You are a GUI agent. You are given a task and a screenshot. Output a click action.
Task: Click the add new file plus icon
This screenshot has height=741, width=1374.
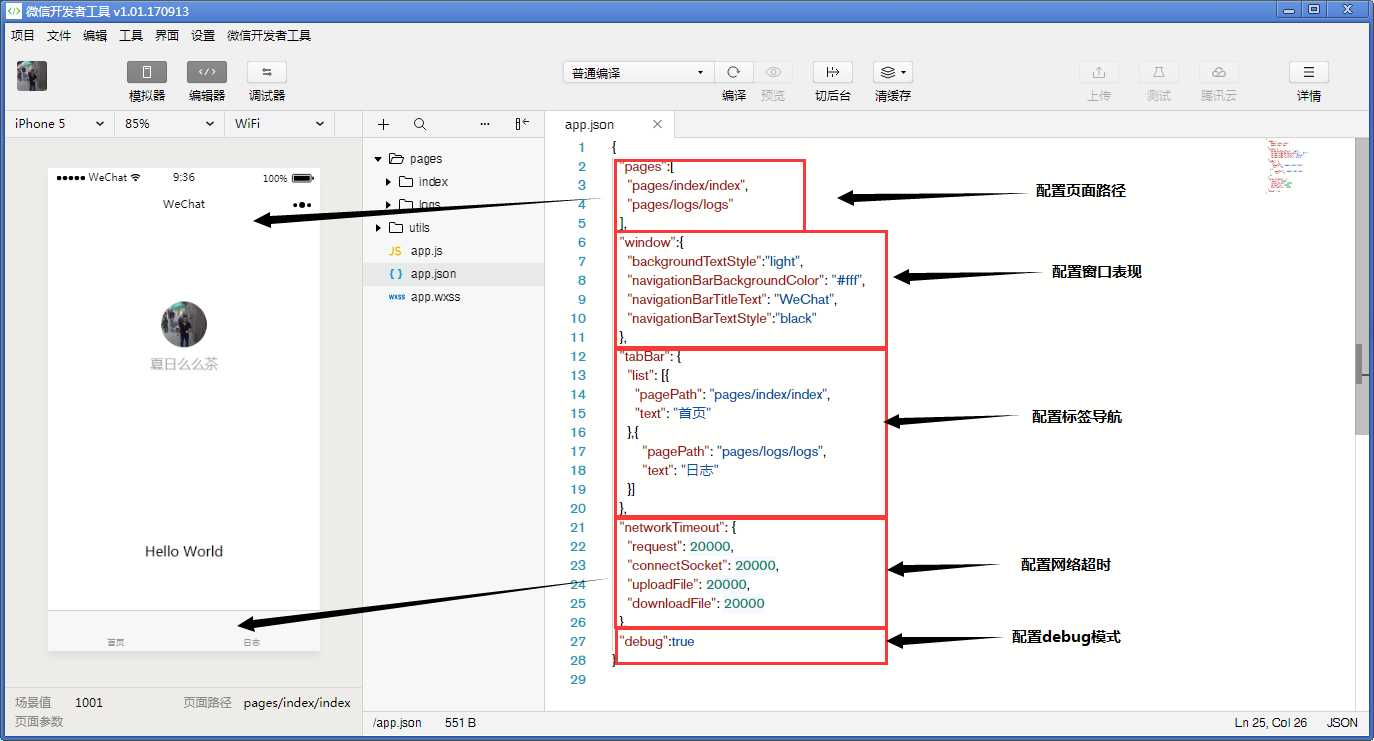tap(383, 124)
